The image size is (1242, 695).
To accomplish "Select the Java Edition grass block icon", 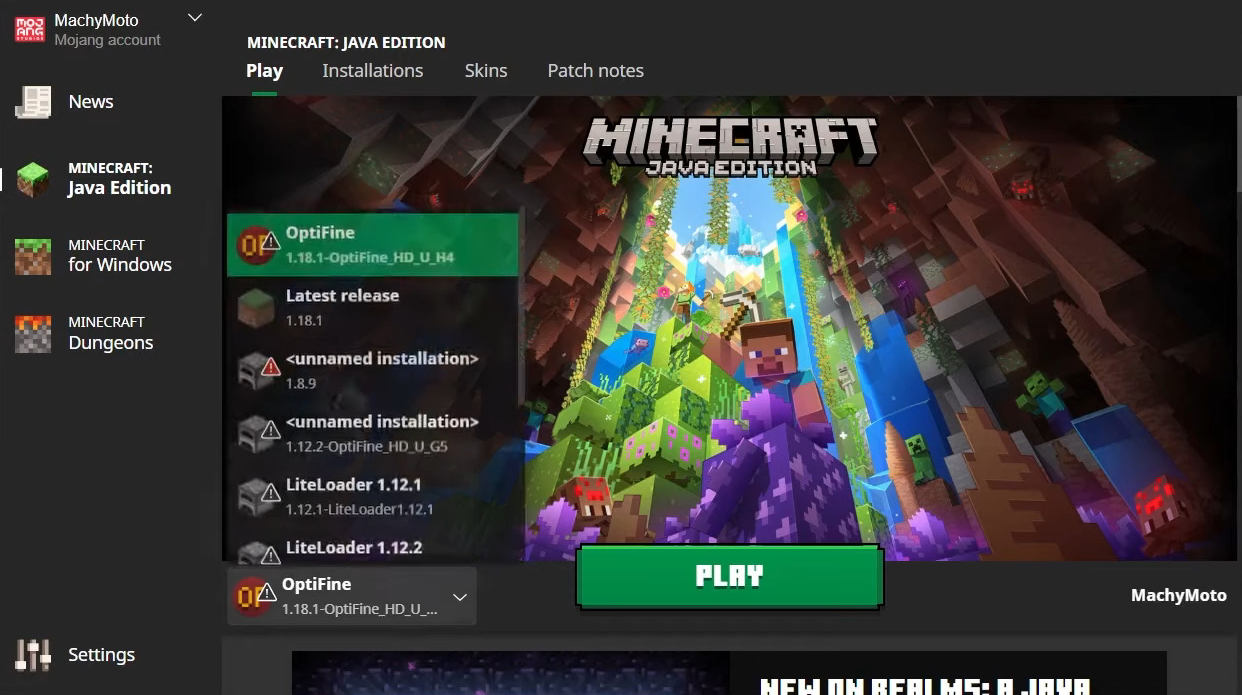I will point(33,179).
